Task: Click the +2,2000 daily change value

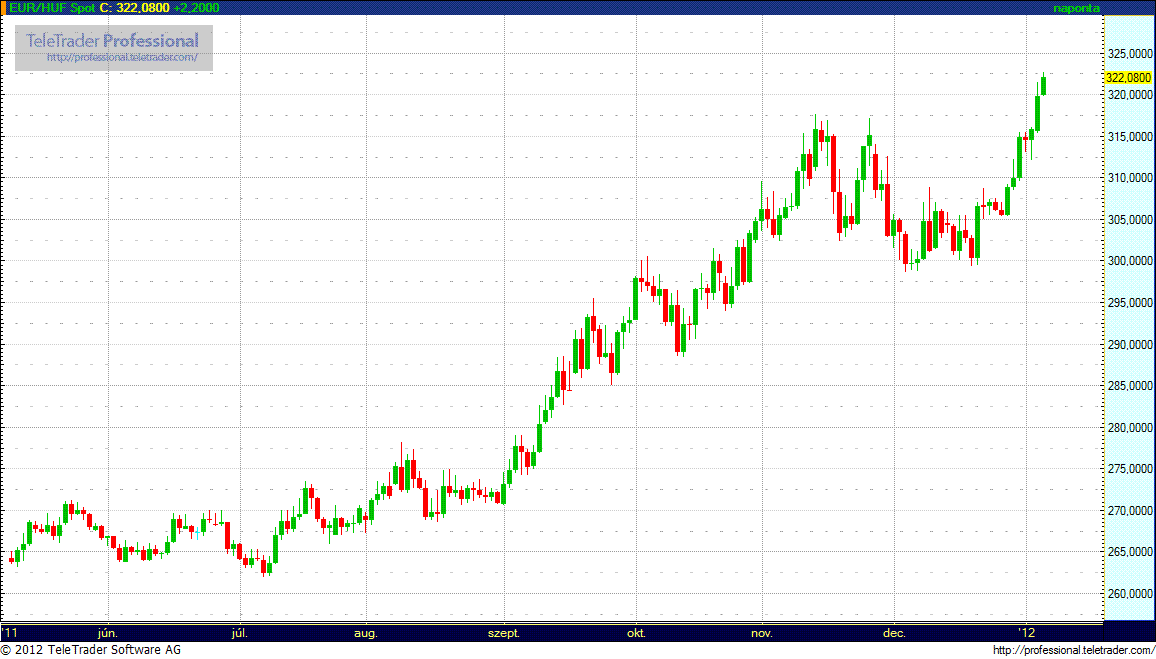Action: point(196,7)
